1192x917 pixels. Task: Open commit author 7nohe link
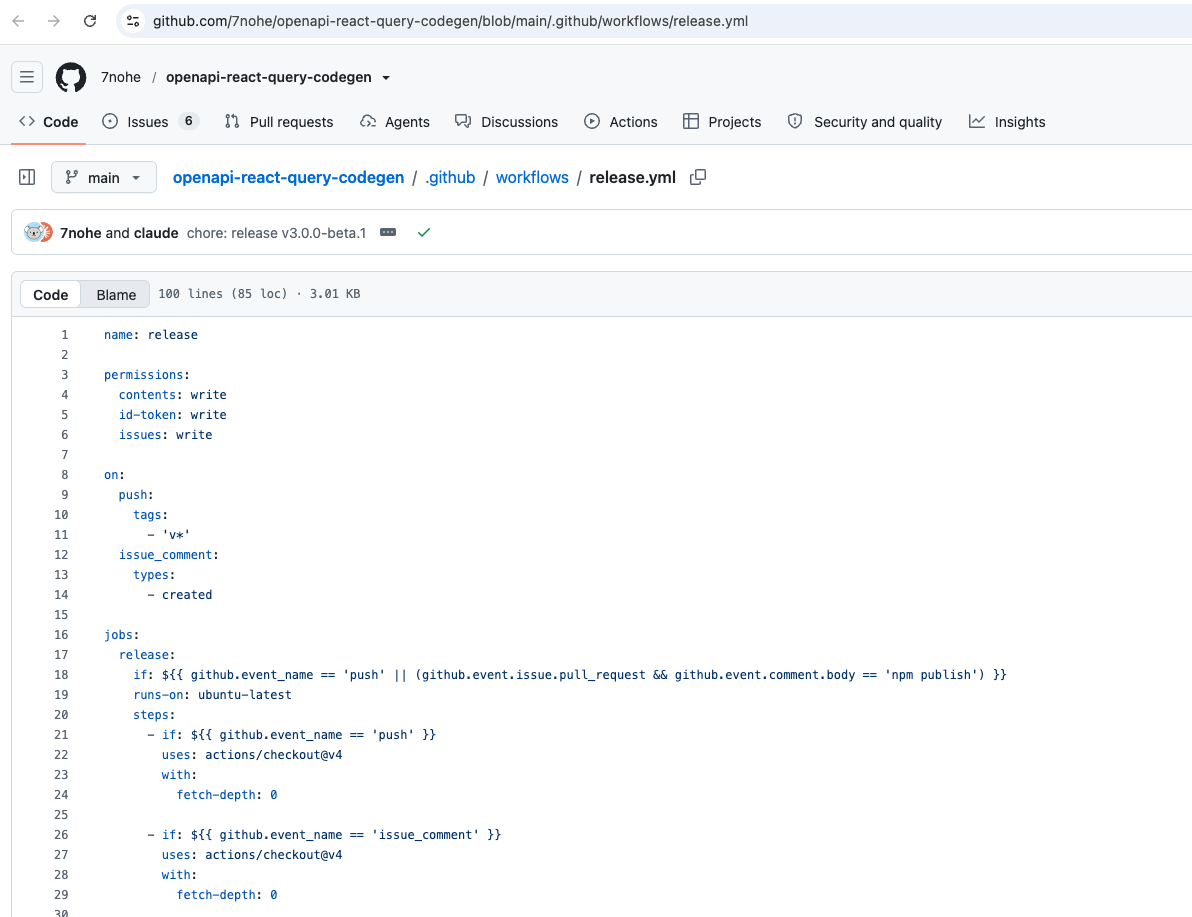click(81, 233)
